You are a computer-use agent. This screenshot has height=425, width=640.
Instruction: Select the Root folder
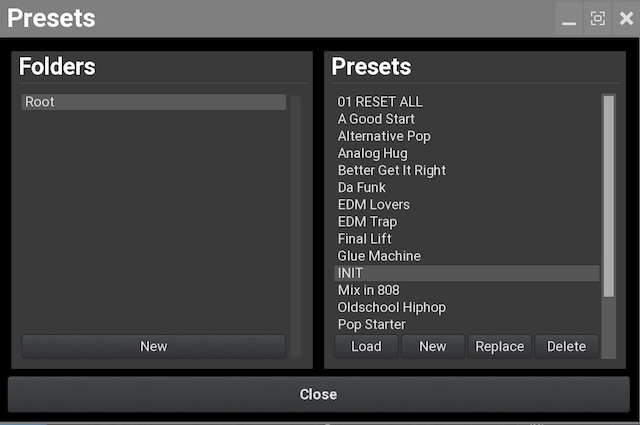pyautogui.click(x=153, y=102)
